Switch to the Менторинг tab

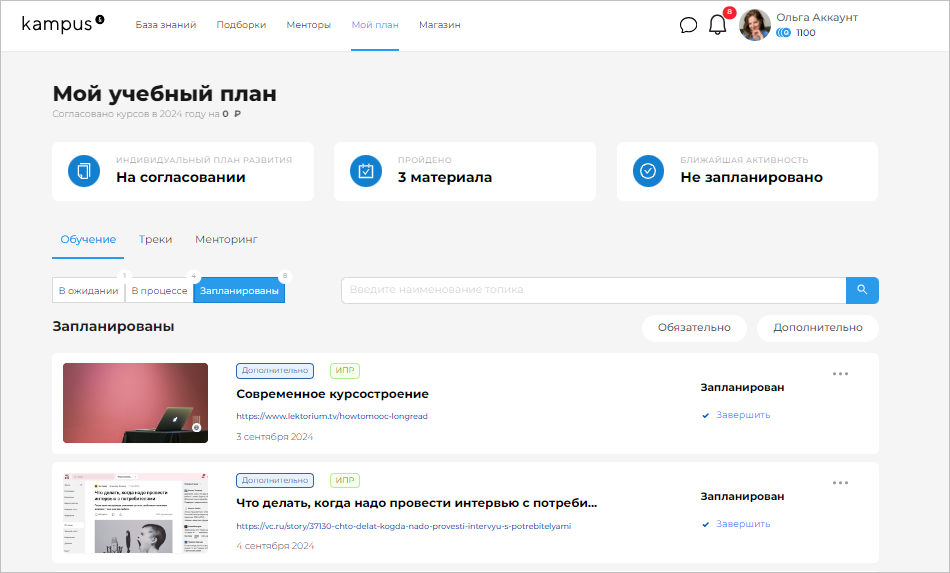[x=226, y=239]
